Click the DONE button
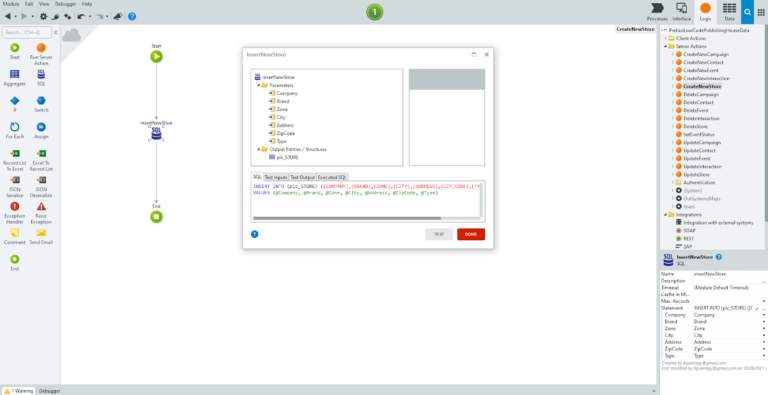Viewport: 768px width, 395px height. (471, 234)
